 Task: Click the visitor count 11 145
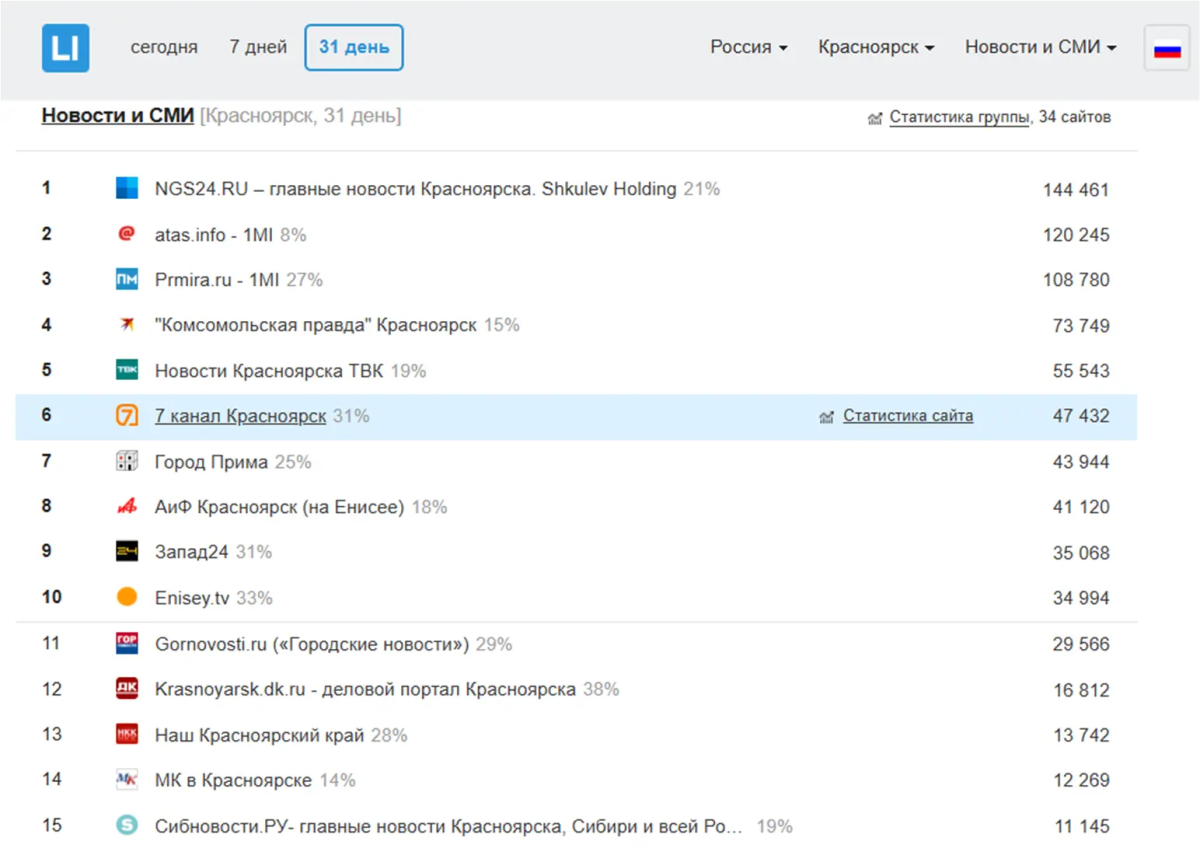[1081, 826]
